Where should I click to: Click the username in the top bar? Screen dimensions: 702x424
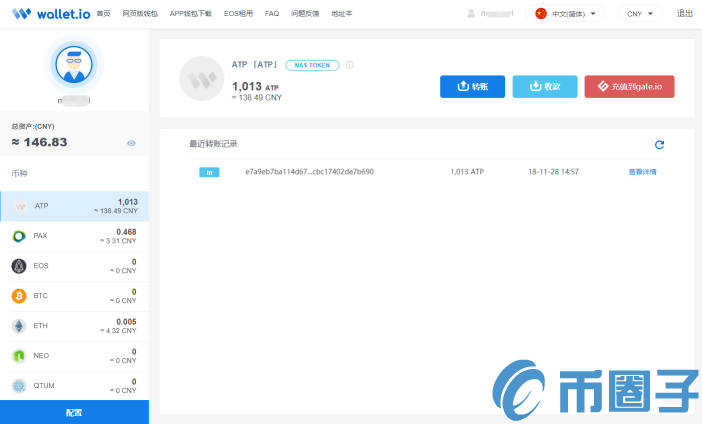[x=497, y=14]
